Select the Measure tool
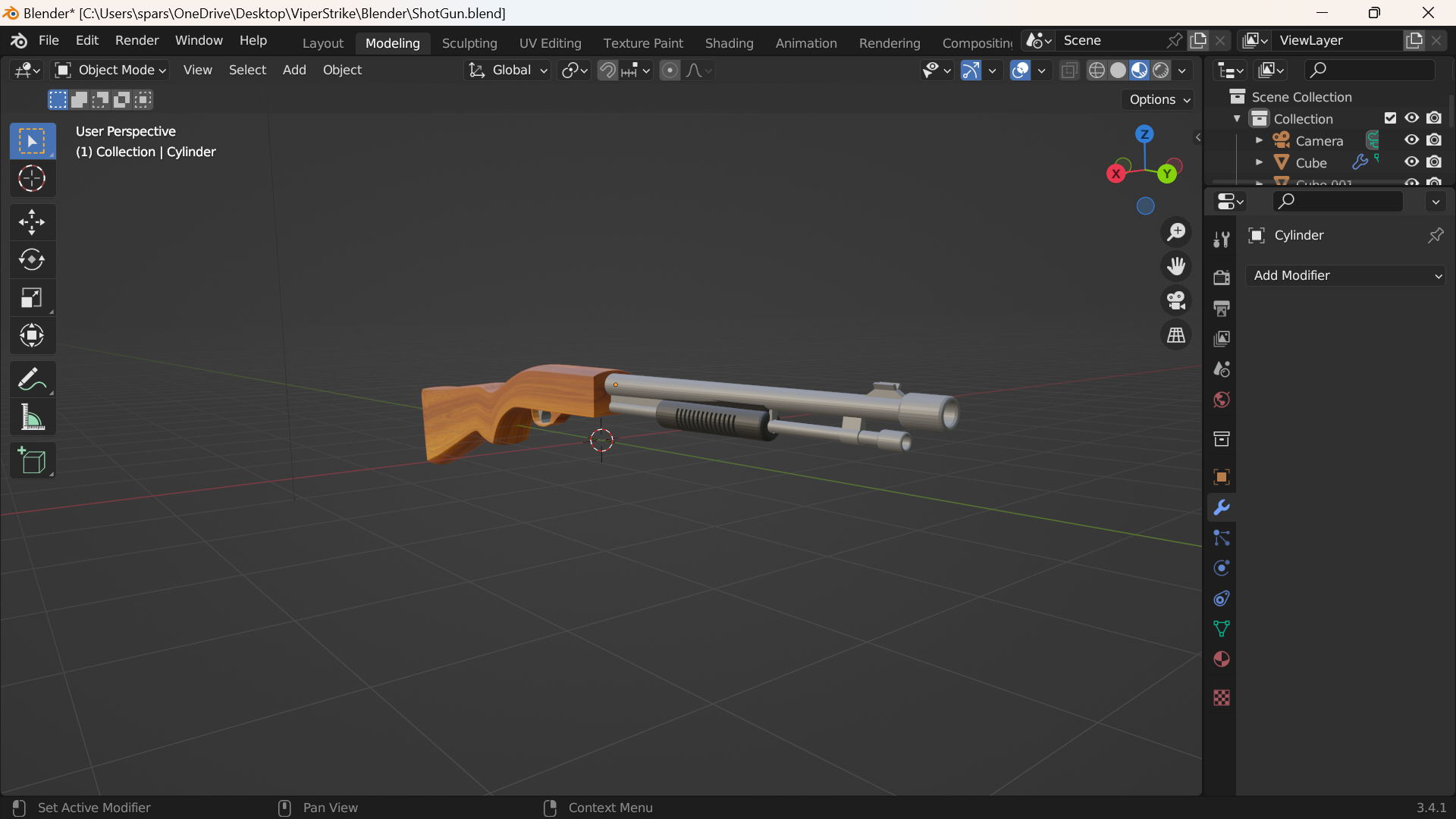Image resolution: width=1456 pixels, height=819 pixels. coord(32,417)
